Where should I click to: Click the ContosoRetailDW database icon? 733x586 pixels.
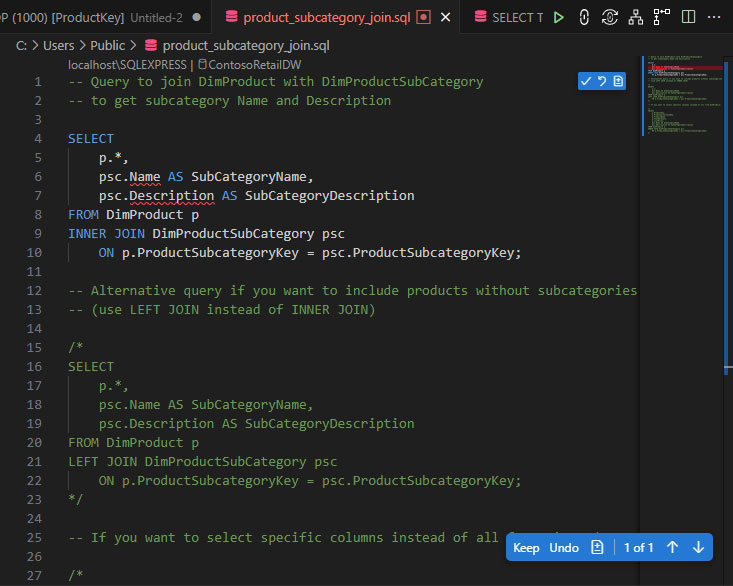pos(202,64)
